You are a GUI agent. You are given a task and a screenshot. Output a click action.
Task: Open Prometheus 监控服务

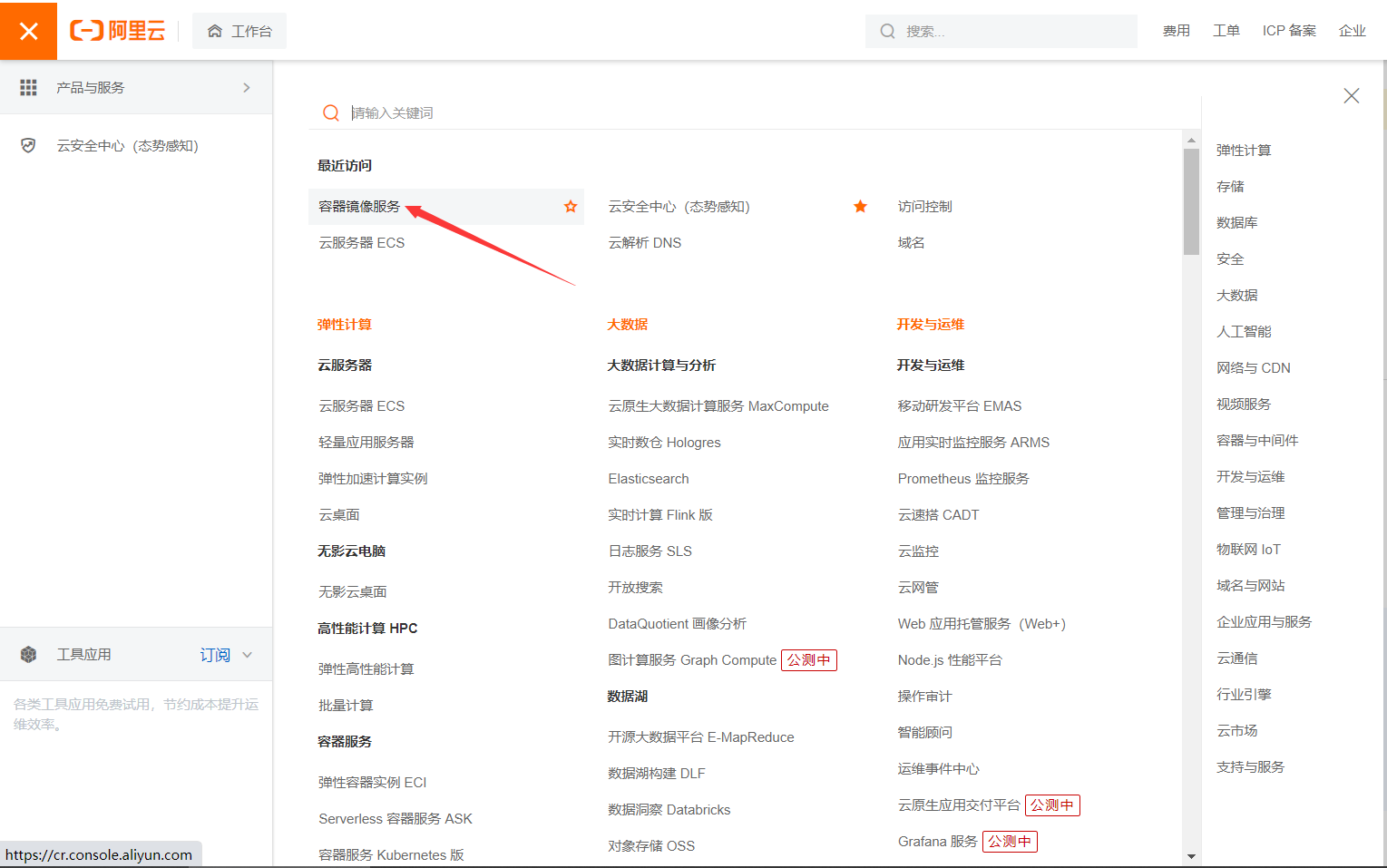962,479
